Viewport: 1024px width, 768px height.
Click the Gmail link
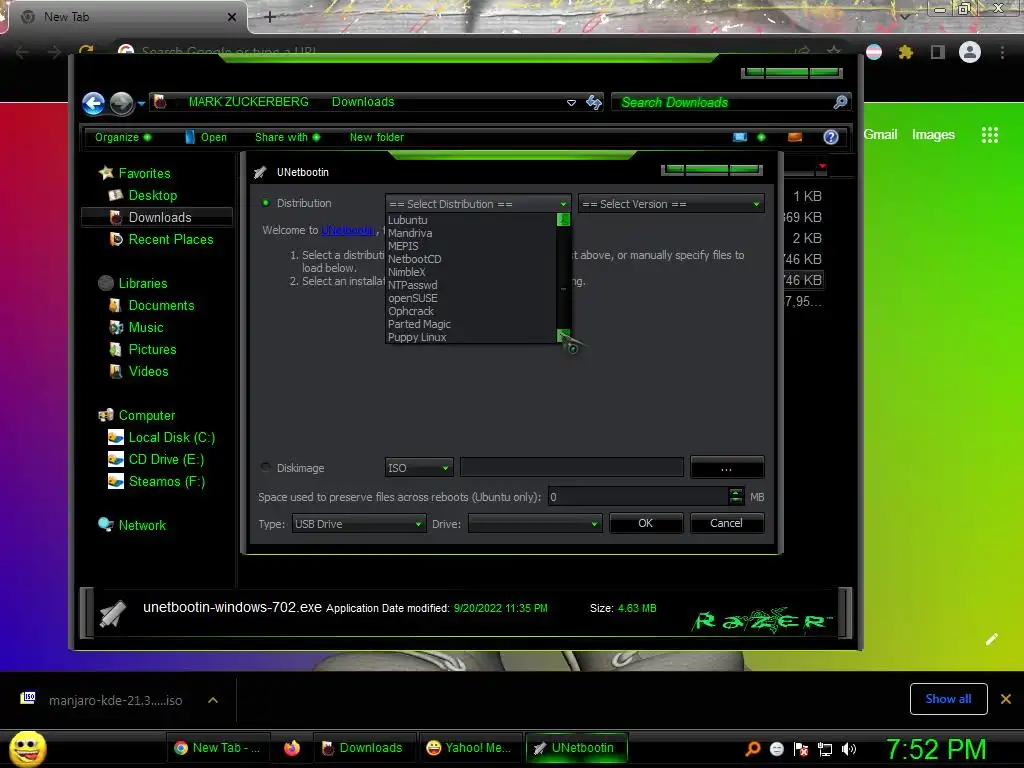pos(880,135)
